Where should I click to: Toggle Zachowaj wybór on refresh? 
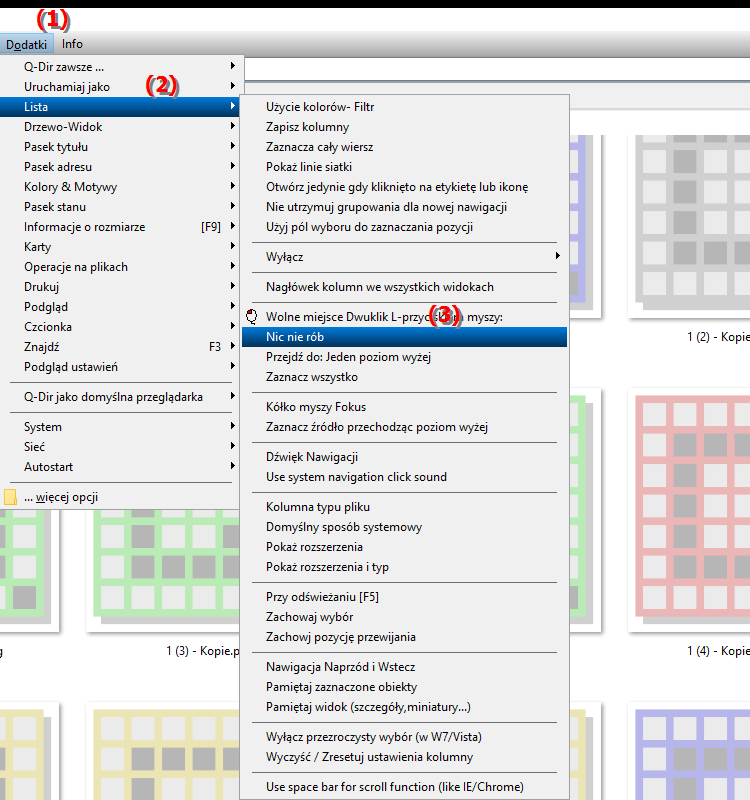click(404, 617)
